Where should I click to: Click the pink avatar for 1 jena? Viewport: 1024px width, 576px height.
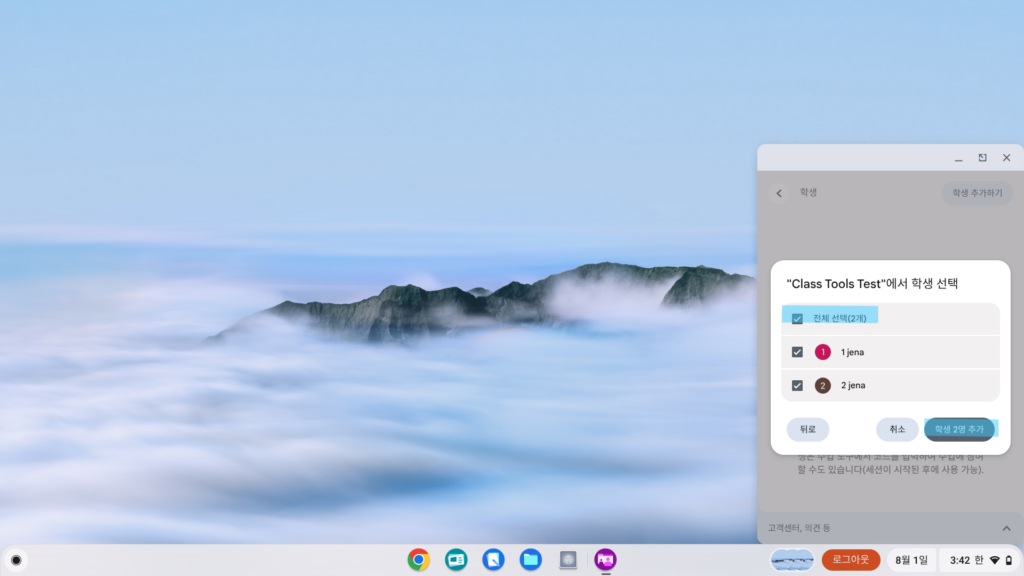(823, 352)
